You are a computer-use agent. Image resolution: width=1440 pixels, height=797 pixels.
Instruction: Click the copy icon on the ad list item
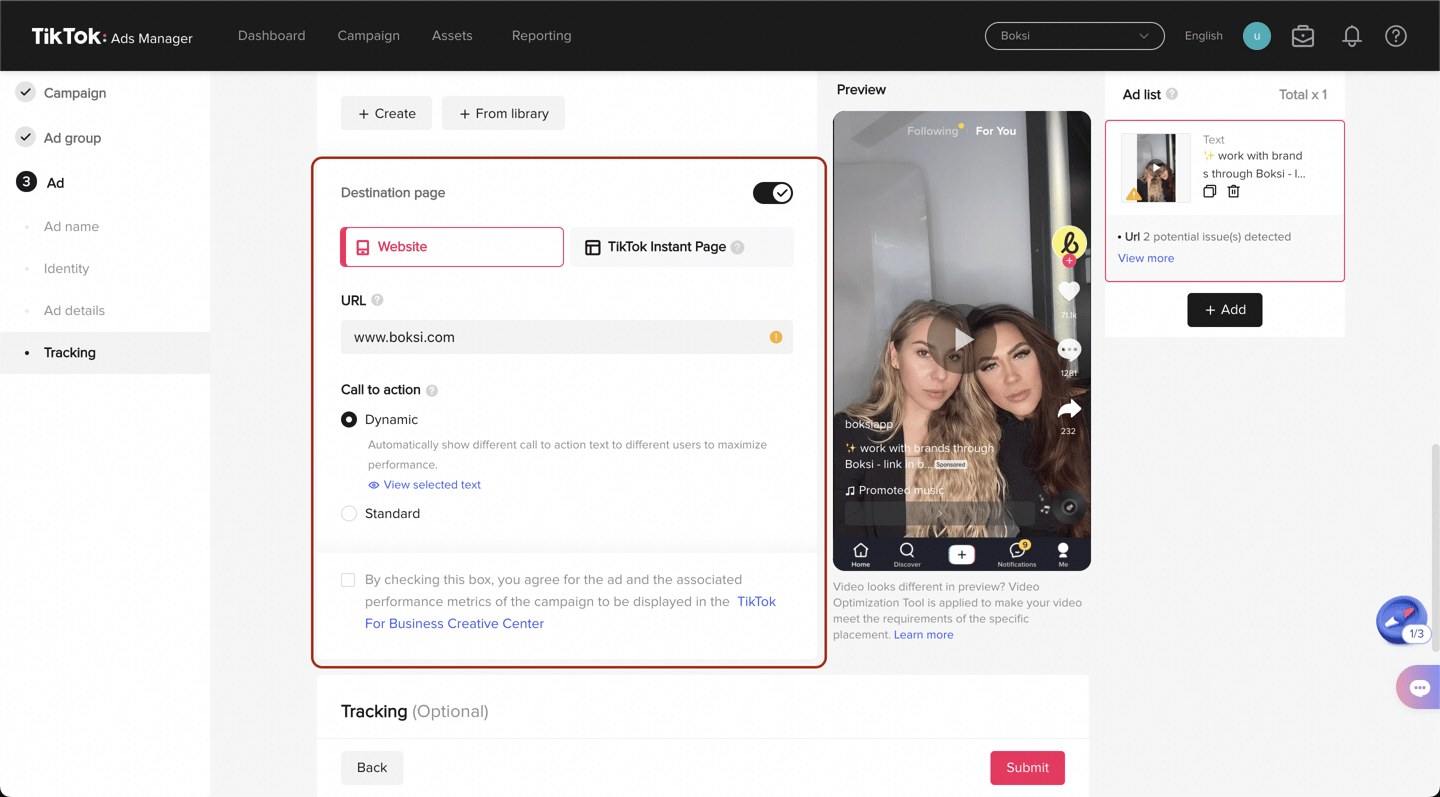tap(1210, 191)
